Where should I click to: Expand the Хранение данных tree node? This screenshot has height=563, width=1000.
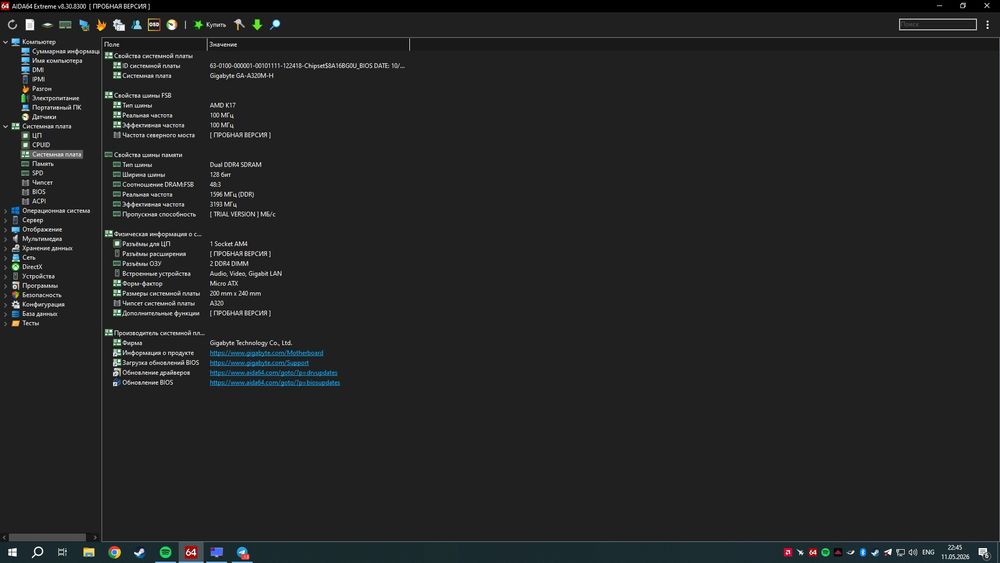tap(6, 248)
